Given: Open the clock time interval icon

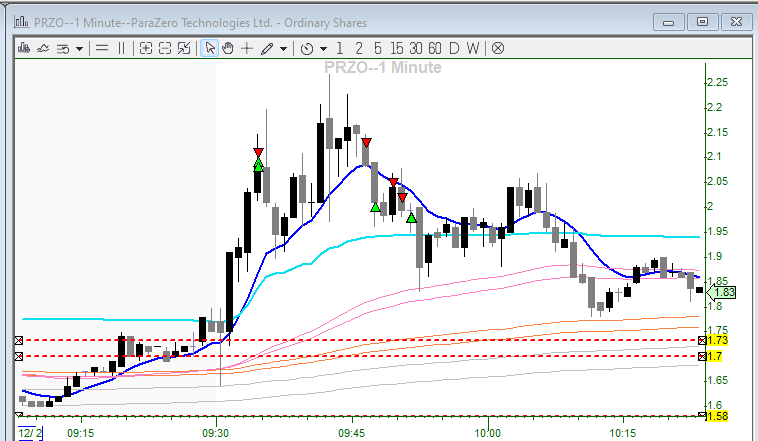Looking at the screenshot, I should tap(306, 49).
